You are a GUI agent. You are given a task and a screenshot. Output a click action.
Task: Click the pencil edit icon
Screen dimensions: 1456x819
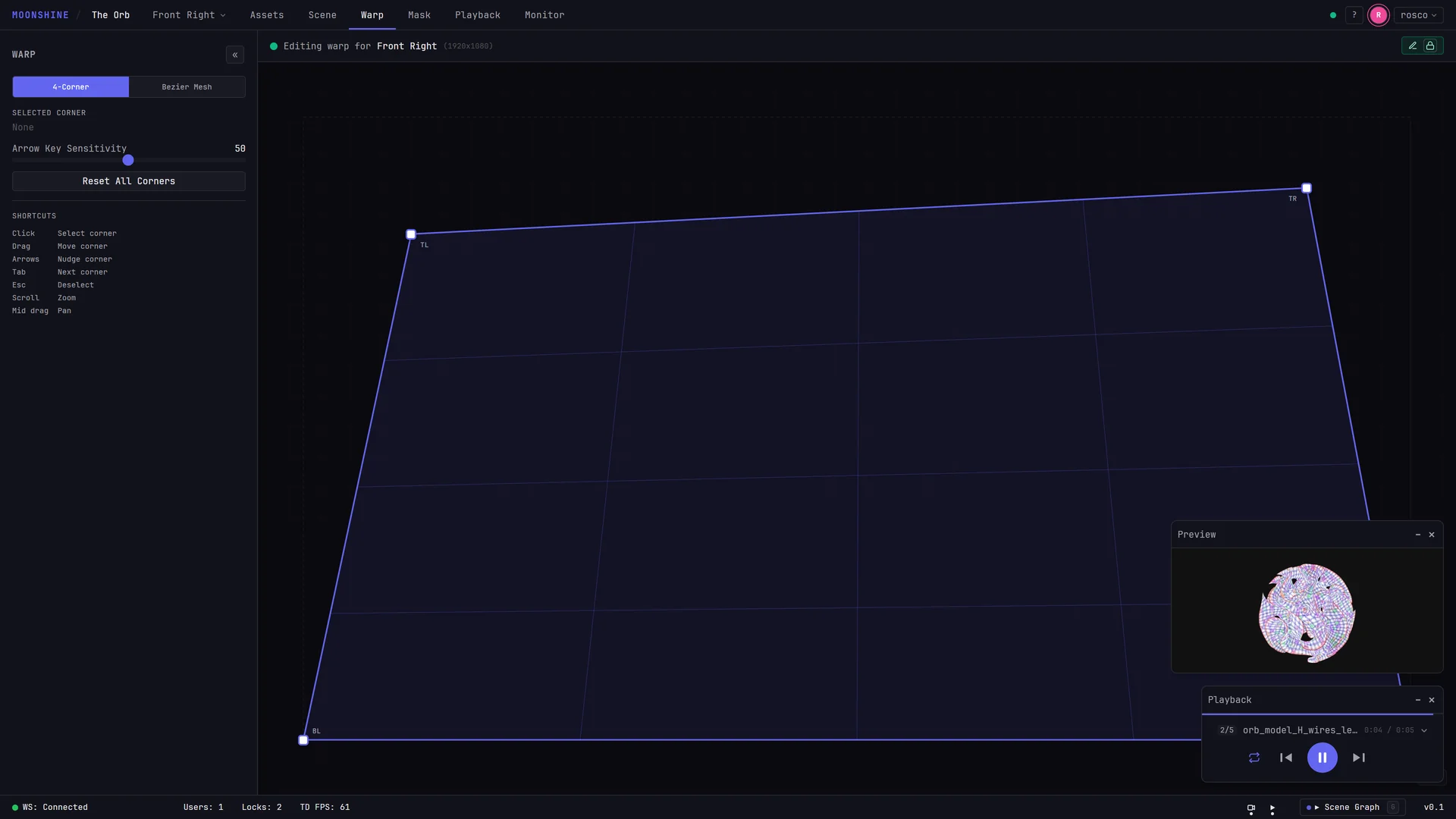[1413, 46]
